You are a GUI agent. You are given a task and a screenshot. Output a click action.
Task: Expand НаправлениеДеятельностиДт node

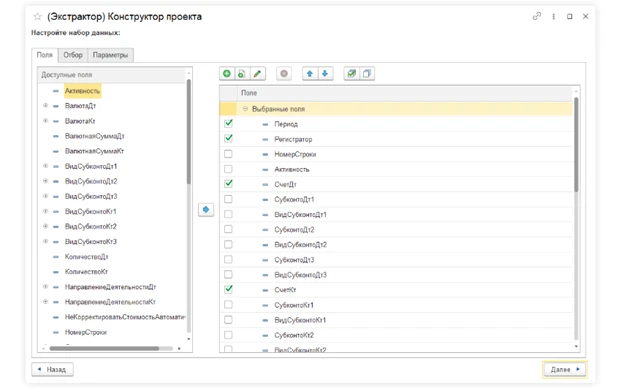pos(45,287)
